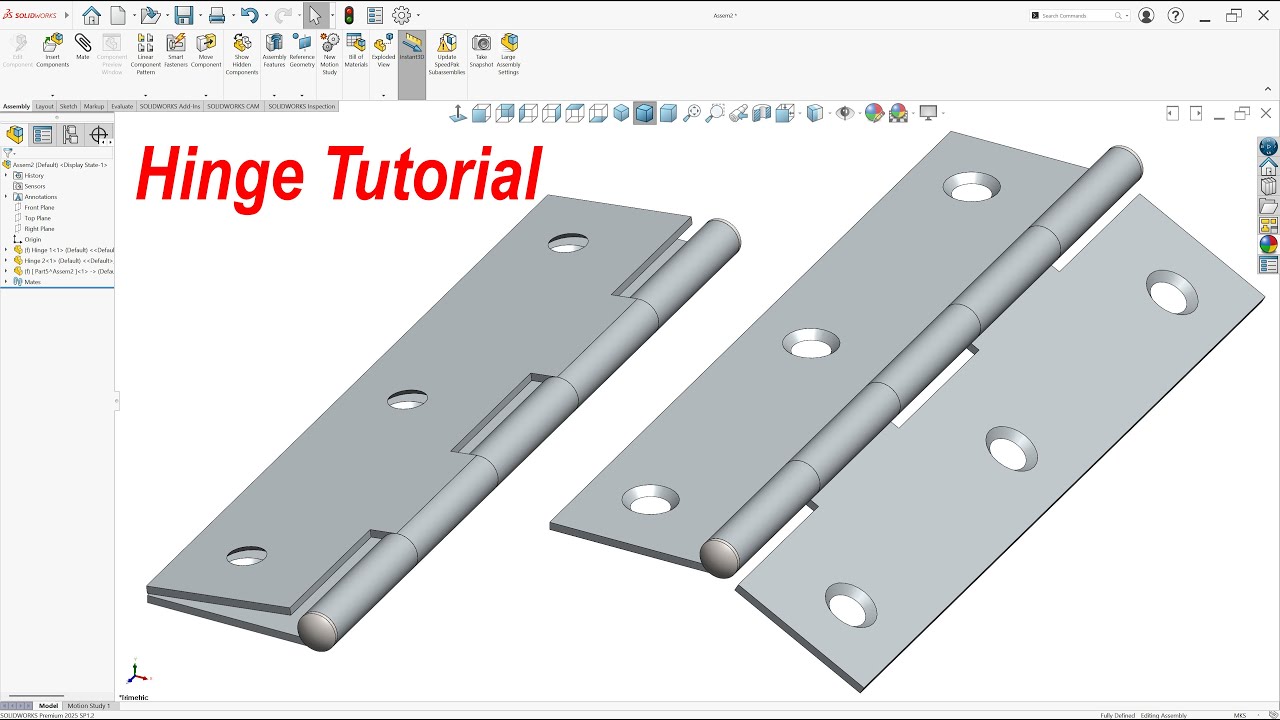Select Front Plane in tree
This screenshot has height=720, width=1280.
pyautogui.click(x=39, y=208)
